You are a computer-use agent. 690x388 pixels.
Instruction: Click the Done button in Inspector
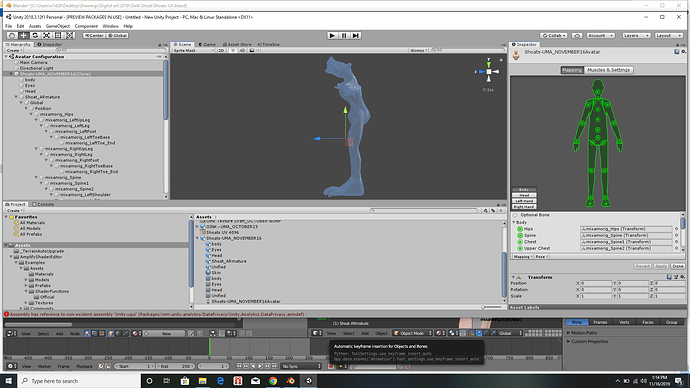(678, 266)
